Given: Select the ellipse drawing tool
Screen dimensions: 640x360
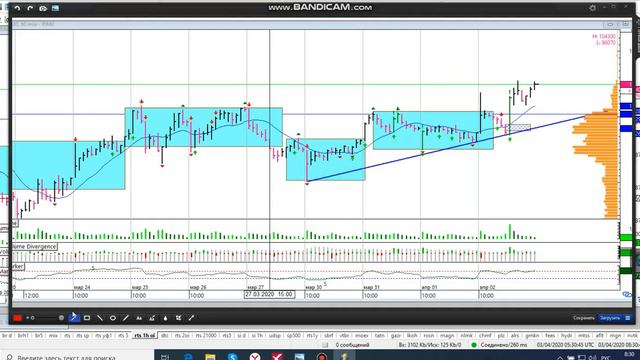Looking at the screenshot, I should pyautogui.click(x=113, y=318).
